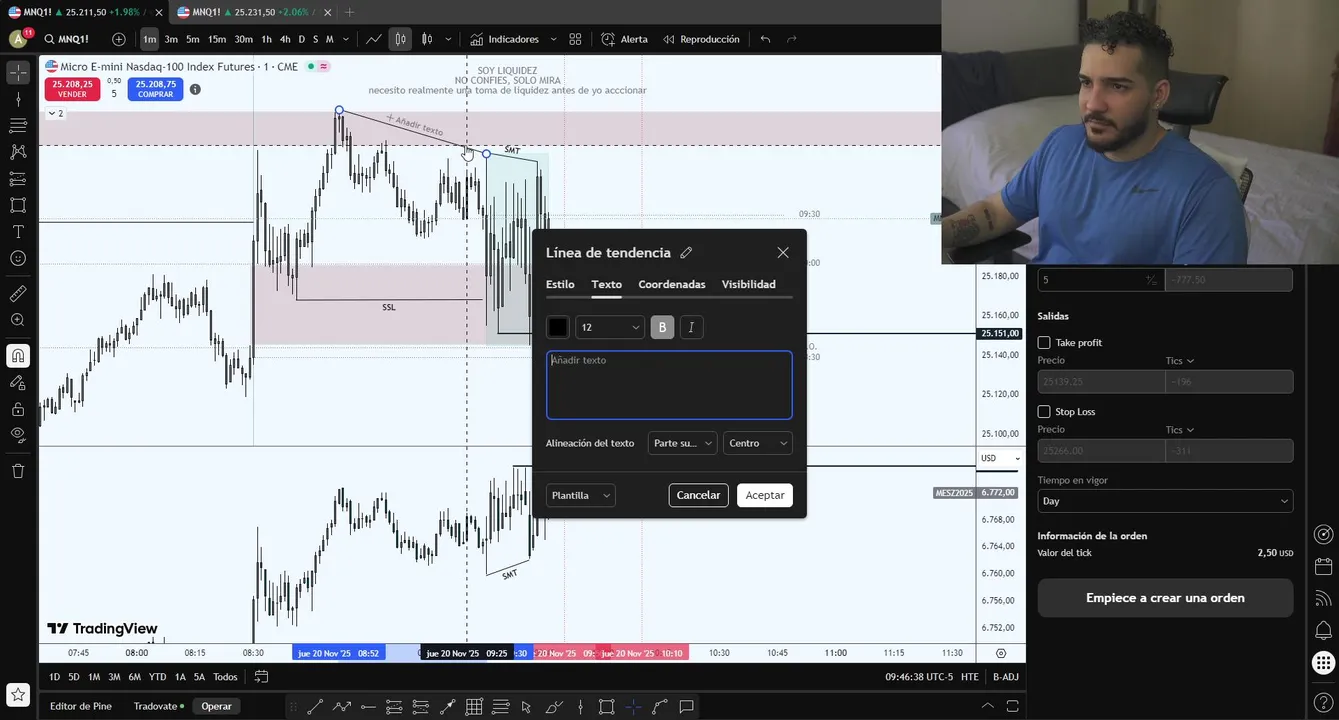
Task: Open the alerts bell in right sidebar
Action: coord(1323,630)
